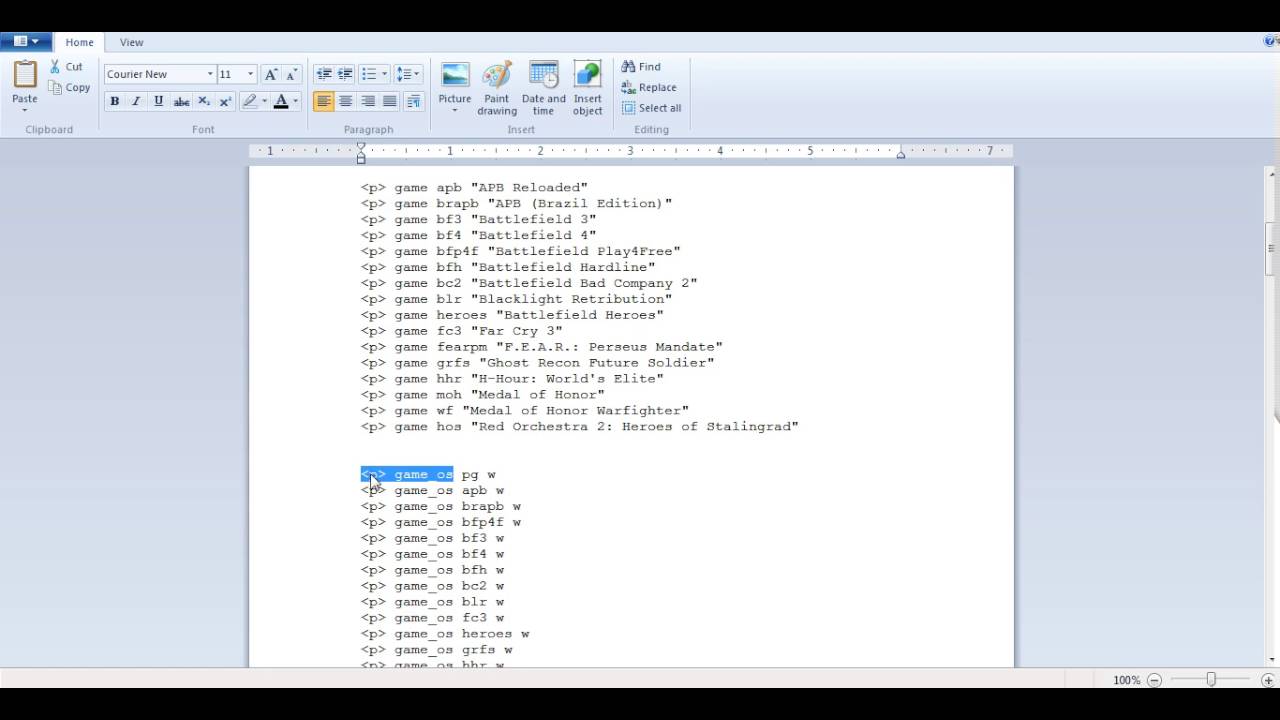Zoom out with the minus button
Screen dimensions: 1280x720
coord(1154,680)
